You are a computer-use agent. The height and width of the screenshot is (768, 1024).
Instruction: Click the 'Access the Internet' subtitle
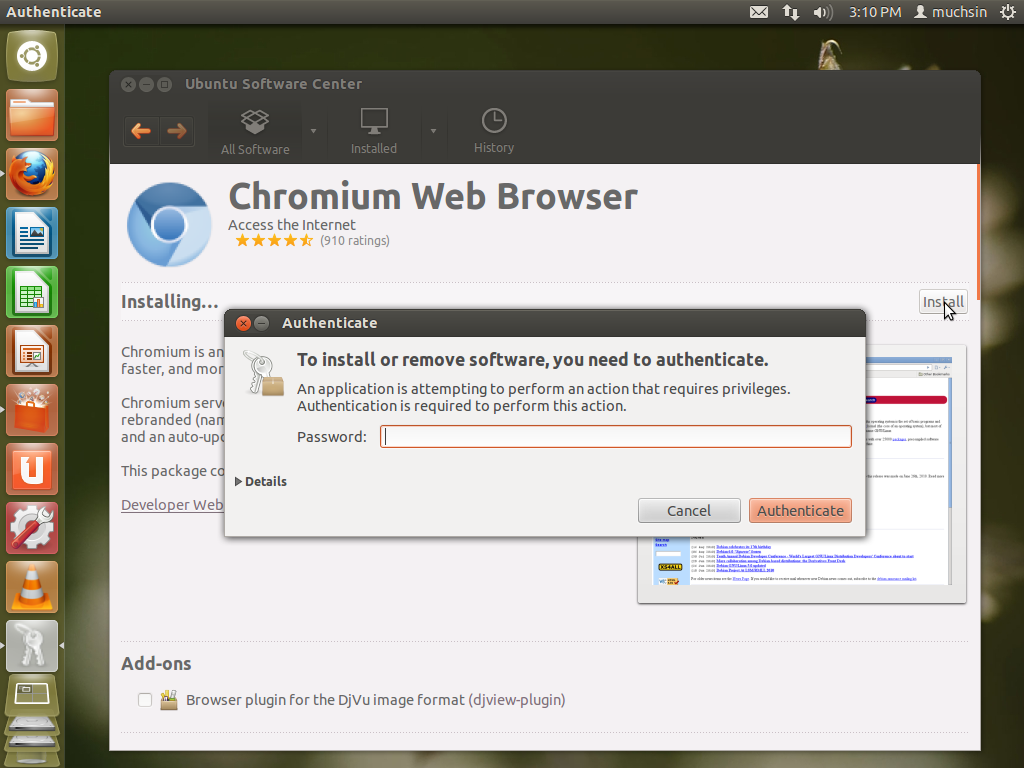click(x=291, y=225)
